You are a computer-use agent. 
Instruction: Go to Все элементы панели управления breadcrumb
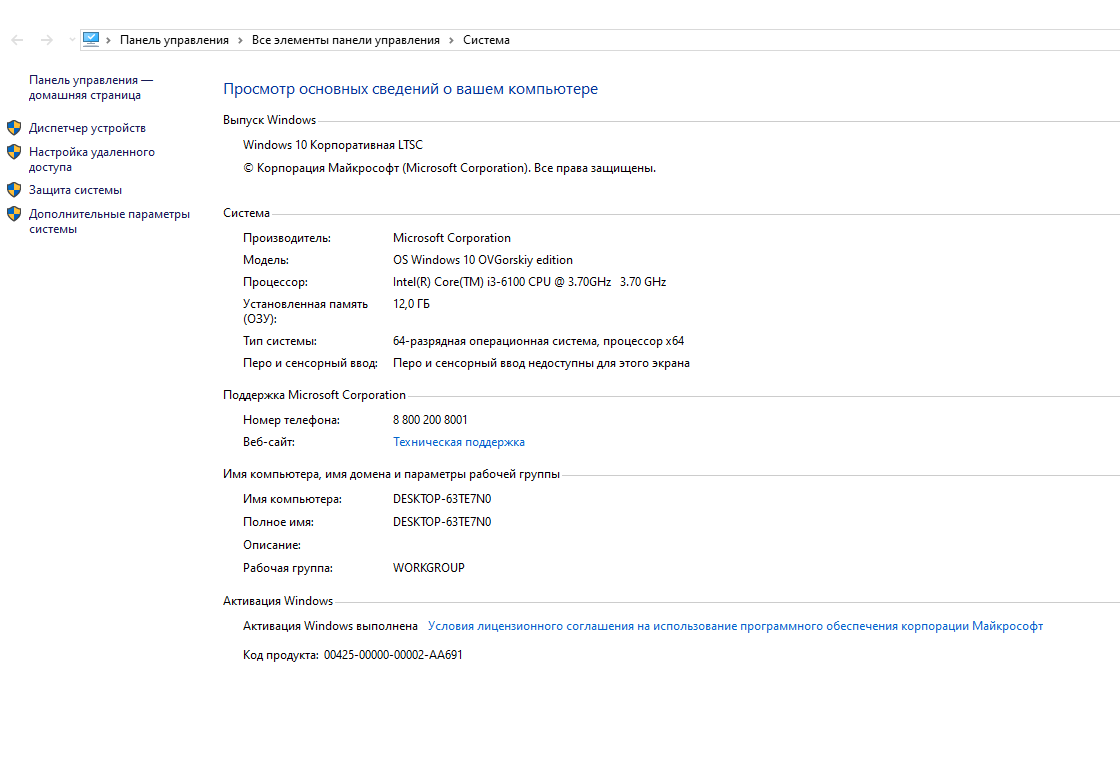(346, 40)
